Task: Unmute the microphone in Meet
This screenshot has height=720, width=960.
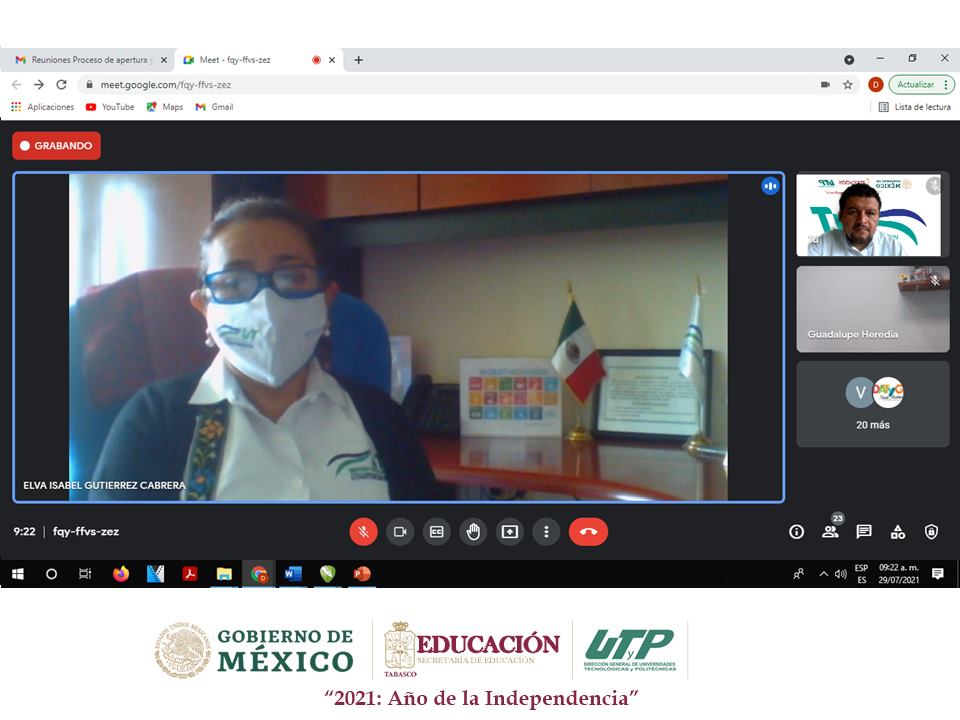Action: pyautogui.click(x=363, y=532)
